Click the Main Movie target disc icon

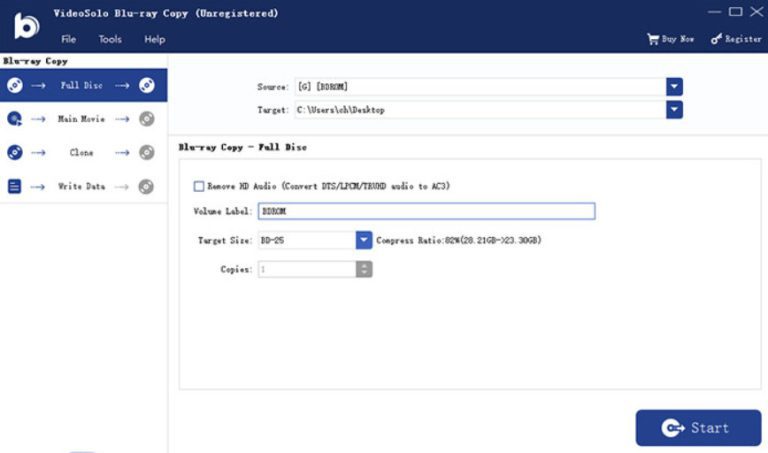pyautogui.click(x=147, y=119)
